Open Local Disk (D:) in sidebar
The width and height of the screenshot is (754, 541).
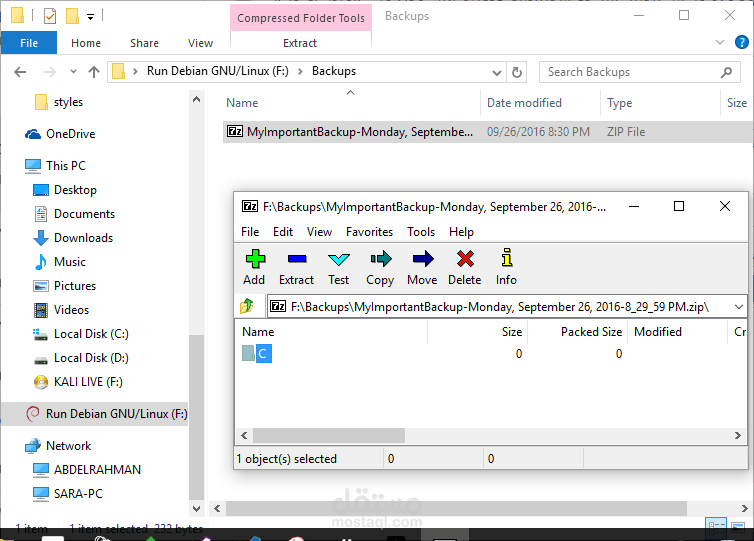[81, 358]
